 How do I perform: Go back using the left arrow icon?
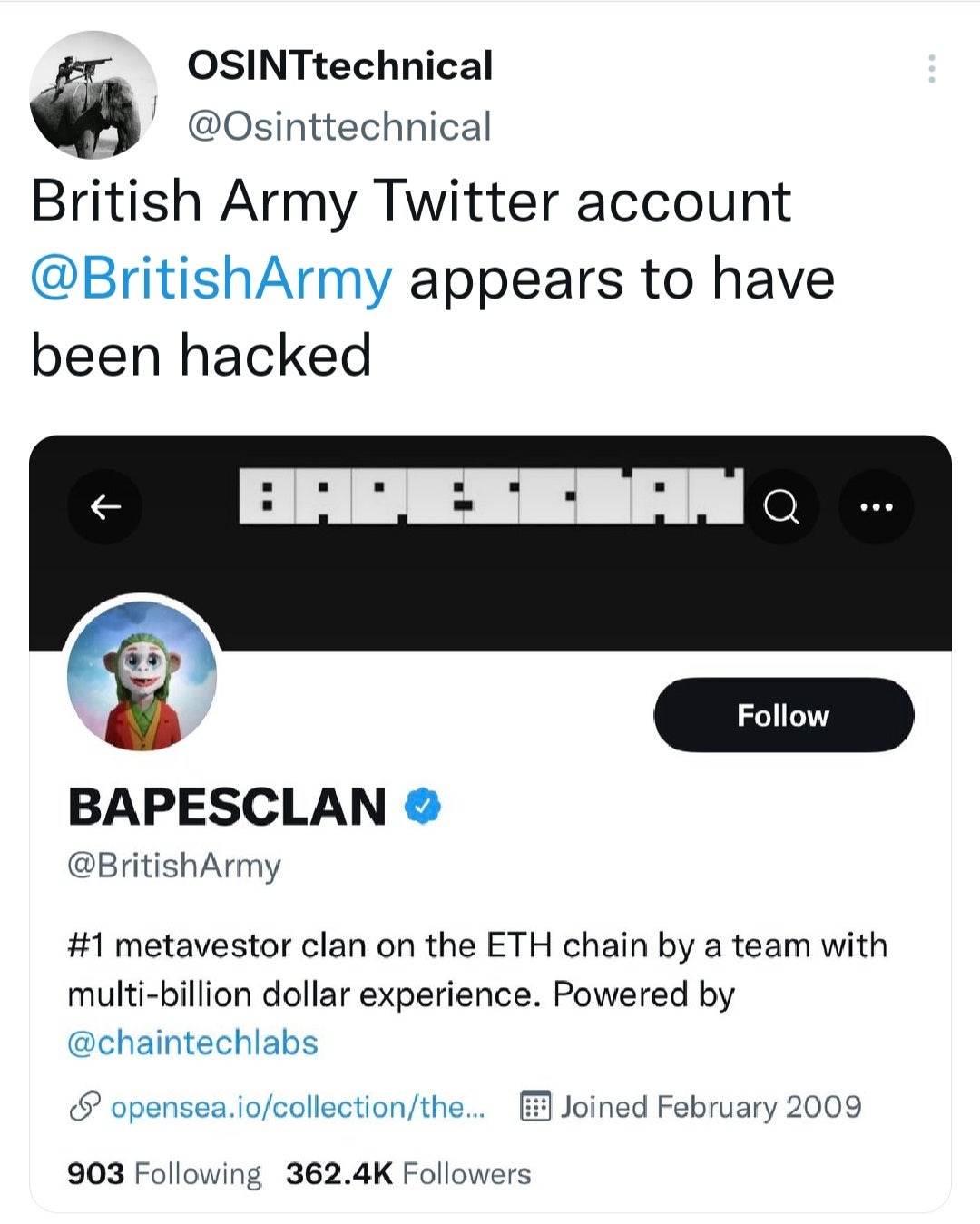tap(106, 506)
